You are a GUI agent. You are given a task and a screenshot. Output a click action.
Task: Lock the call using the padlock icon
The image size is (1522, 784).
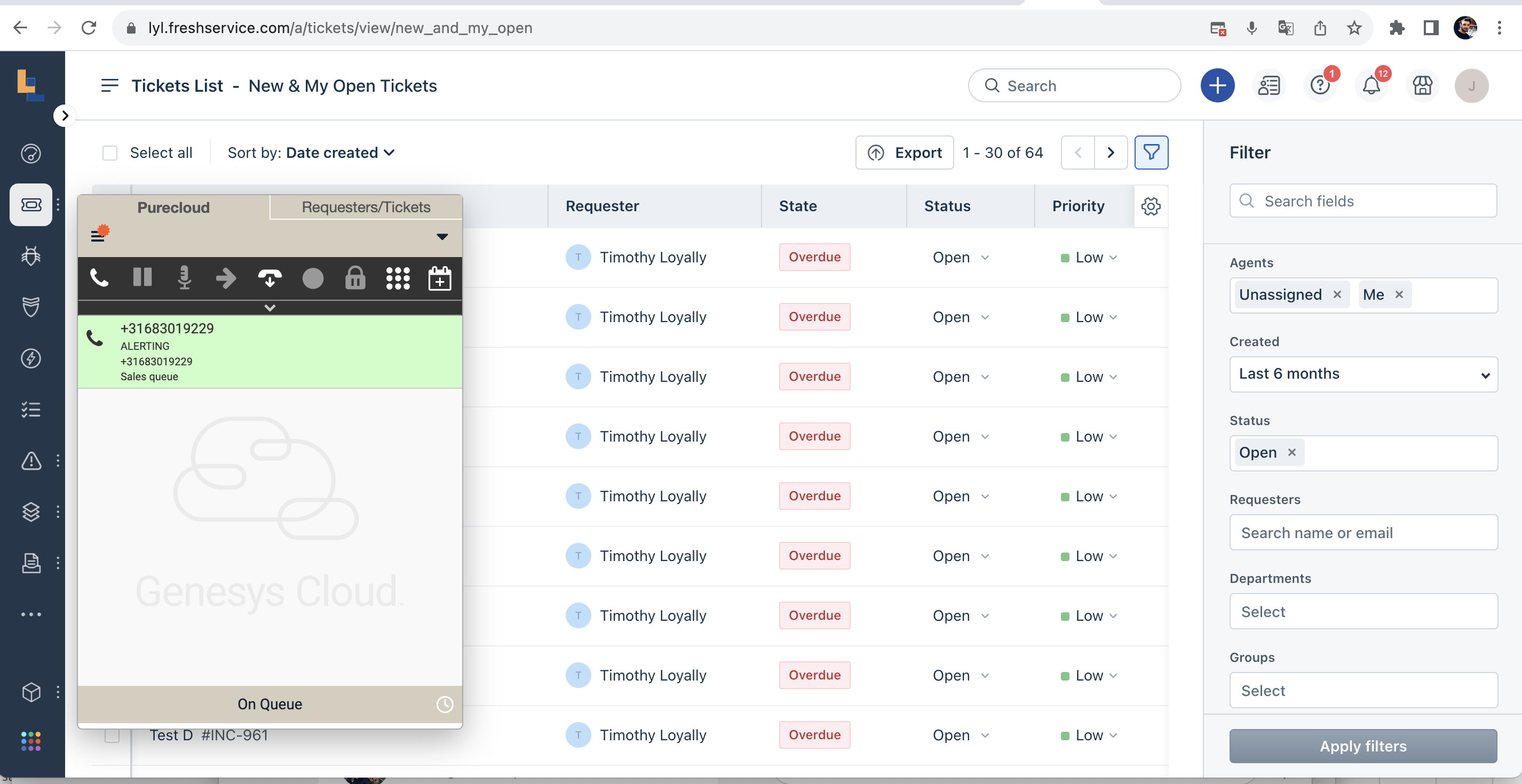[354, 278]
